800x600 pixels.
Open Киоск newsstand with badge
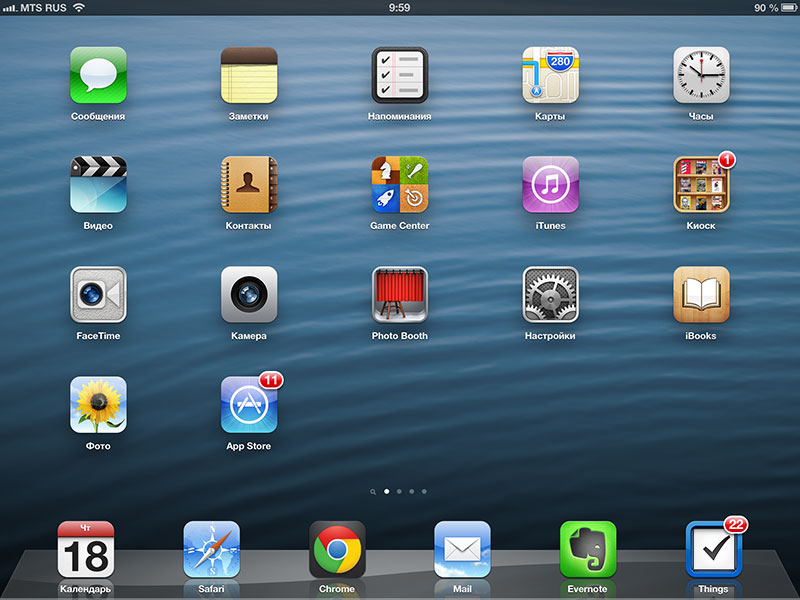coord(701,185)
